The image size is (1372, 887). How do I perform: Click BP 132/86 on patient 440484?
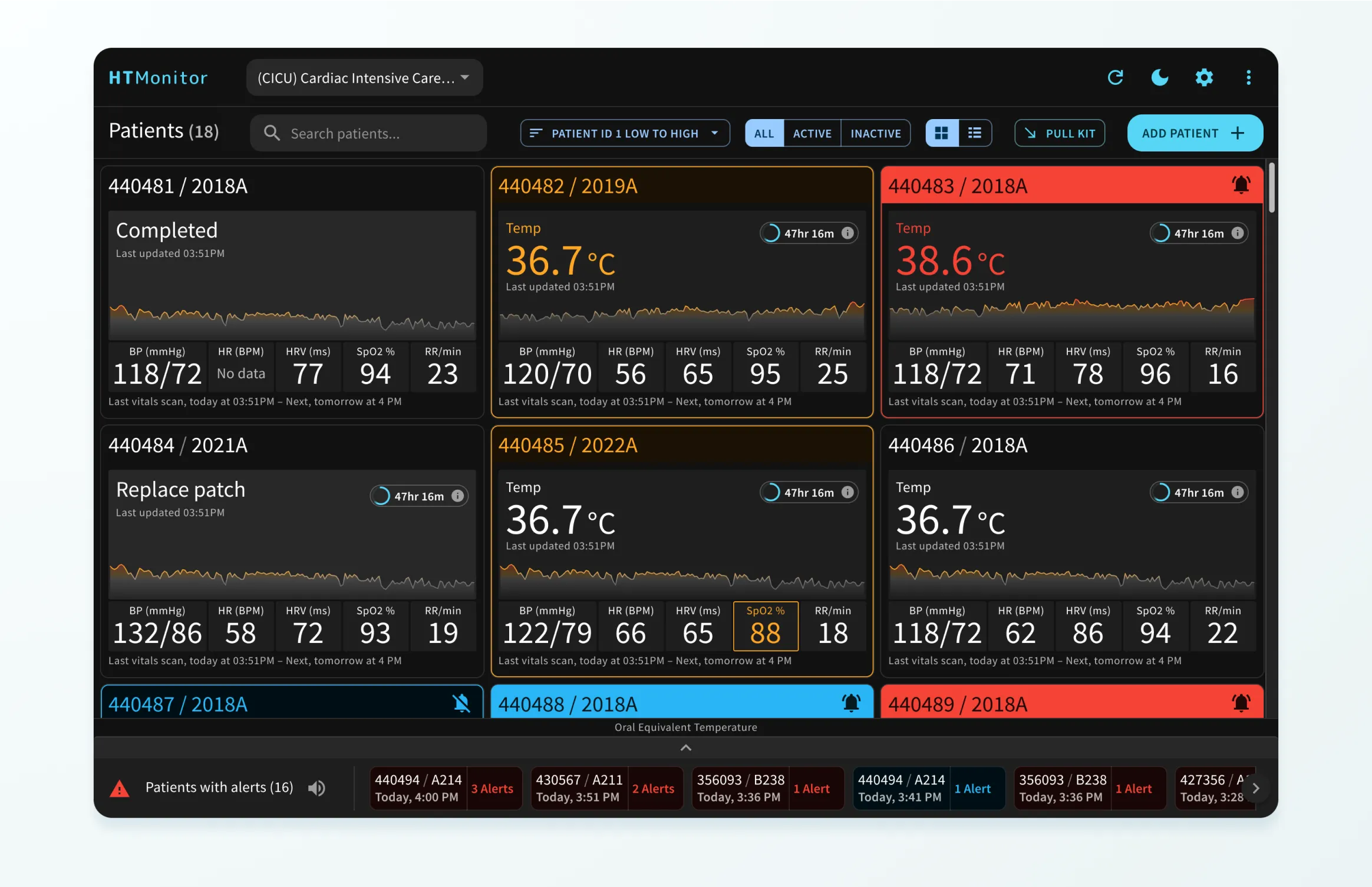point(157,626)
